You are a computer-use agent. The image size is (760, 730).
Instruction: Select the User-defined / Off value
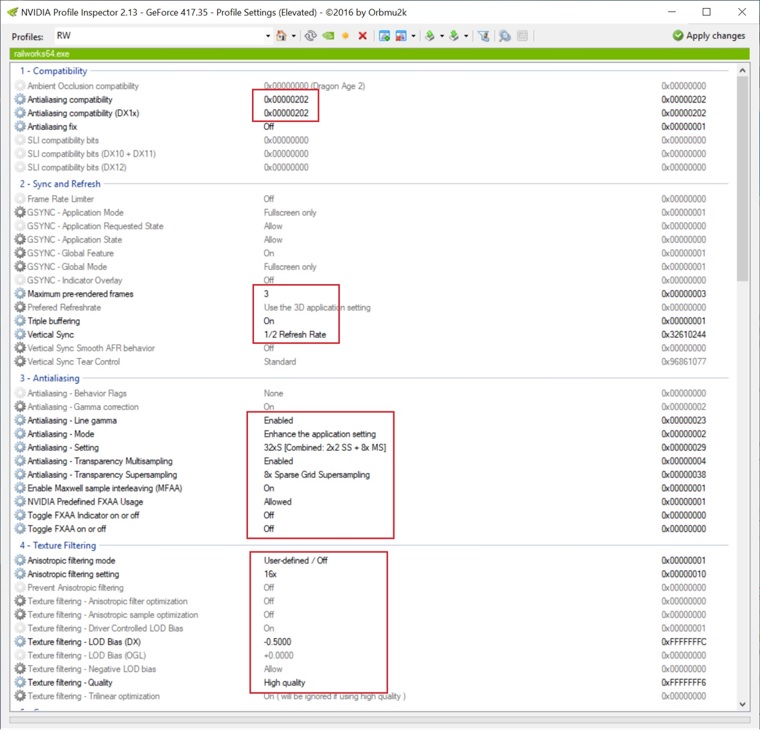click(x=295, y=560)
